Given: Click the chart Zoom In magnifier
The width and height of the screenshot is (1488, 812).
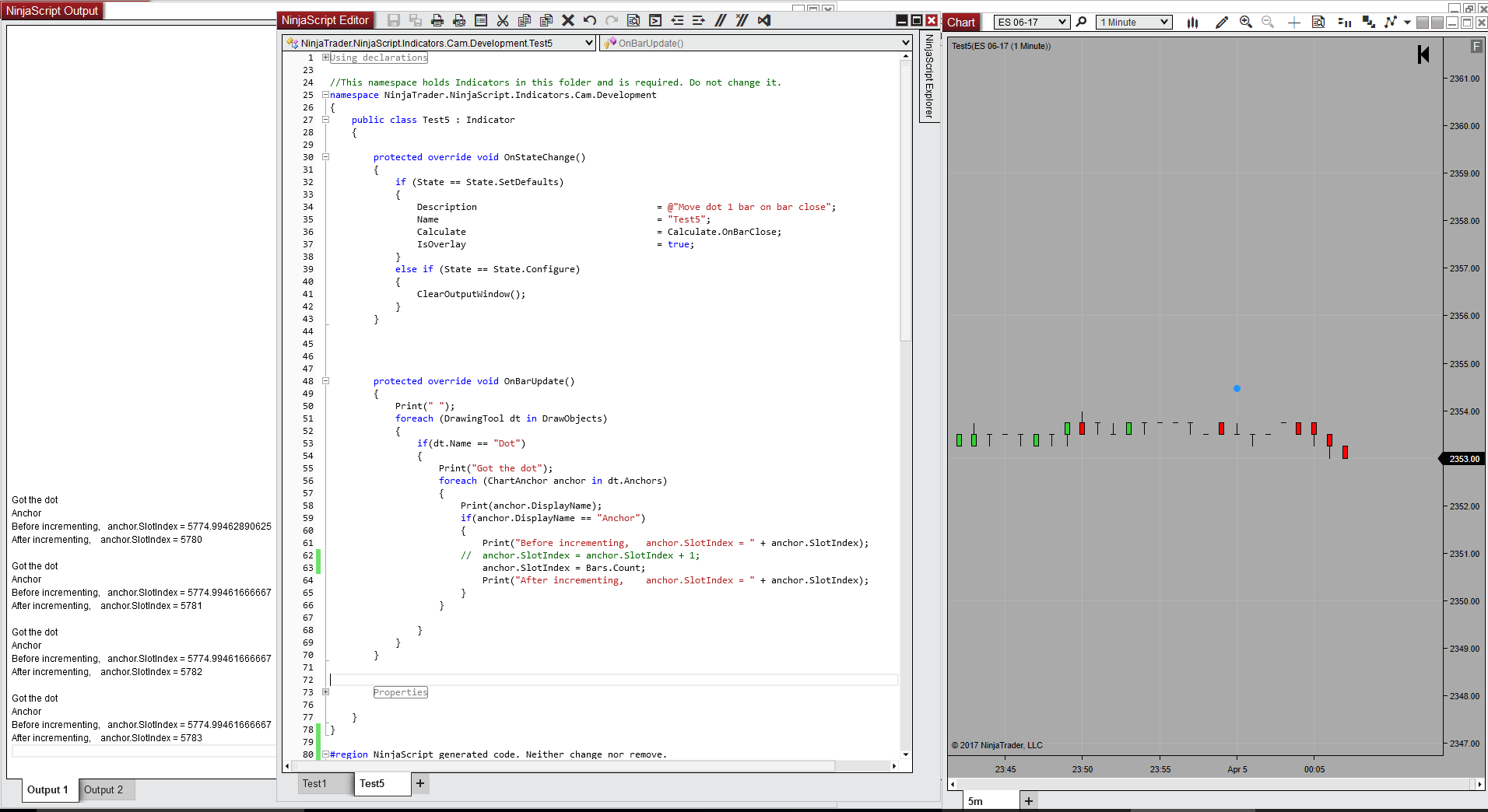Looking at the screenshot, I should (x=1246, y=23).
